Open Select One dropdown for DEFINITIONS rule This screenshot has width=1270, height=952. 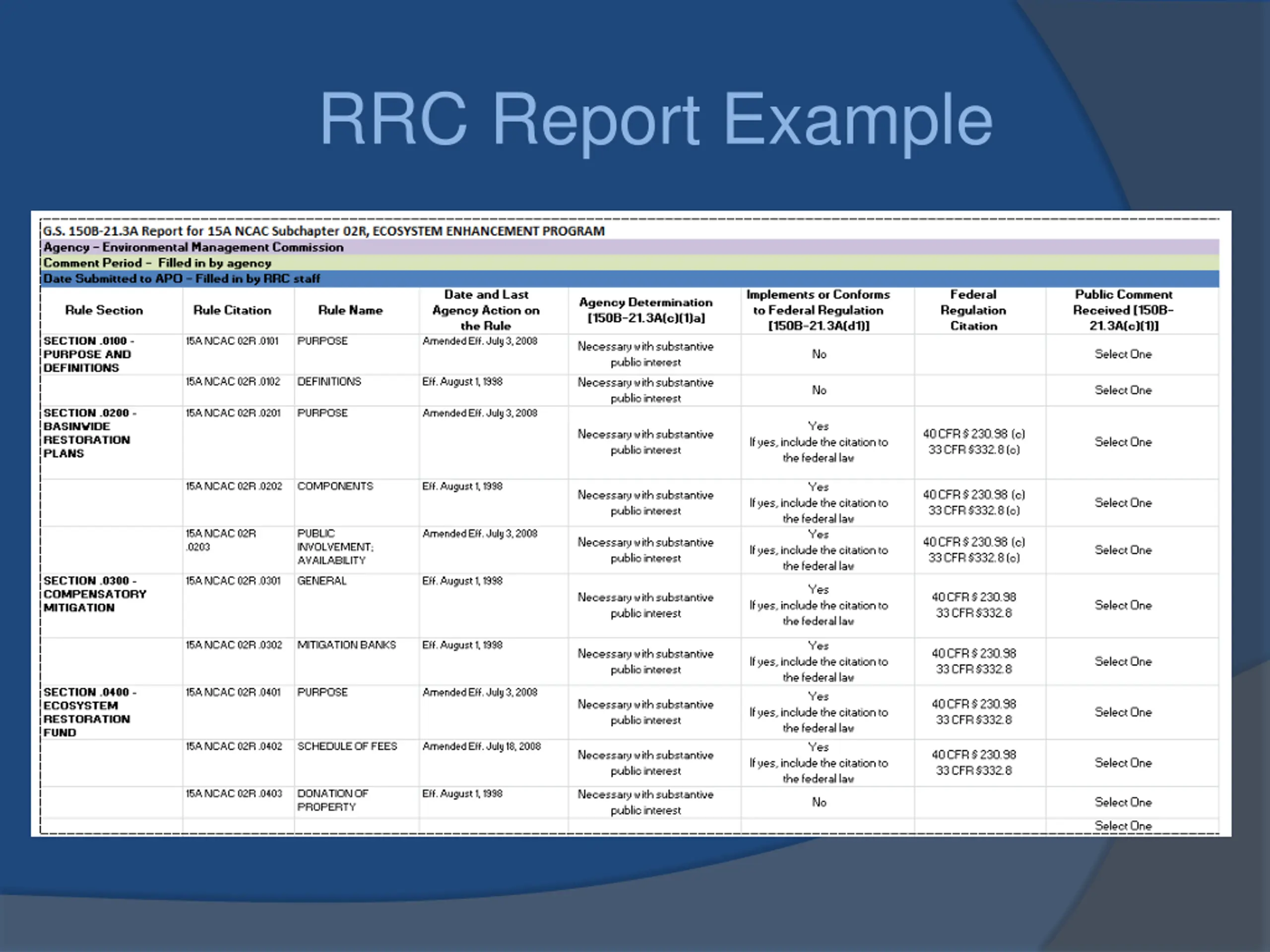click(1123, 390)
